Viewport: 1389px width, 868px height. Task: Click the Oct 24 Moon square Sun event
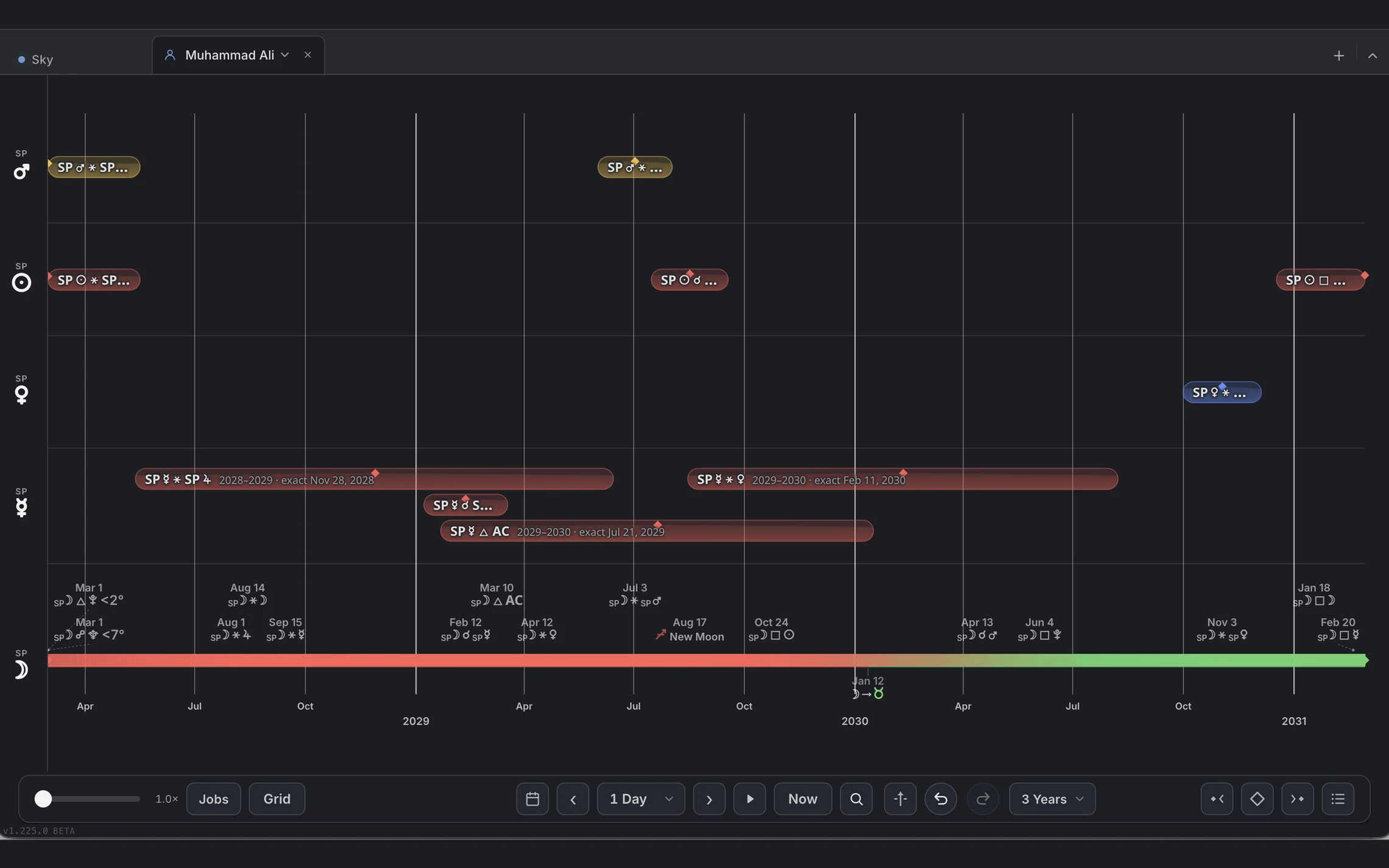(x=771, y=629)
